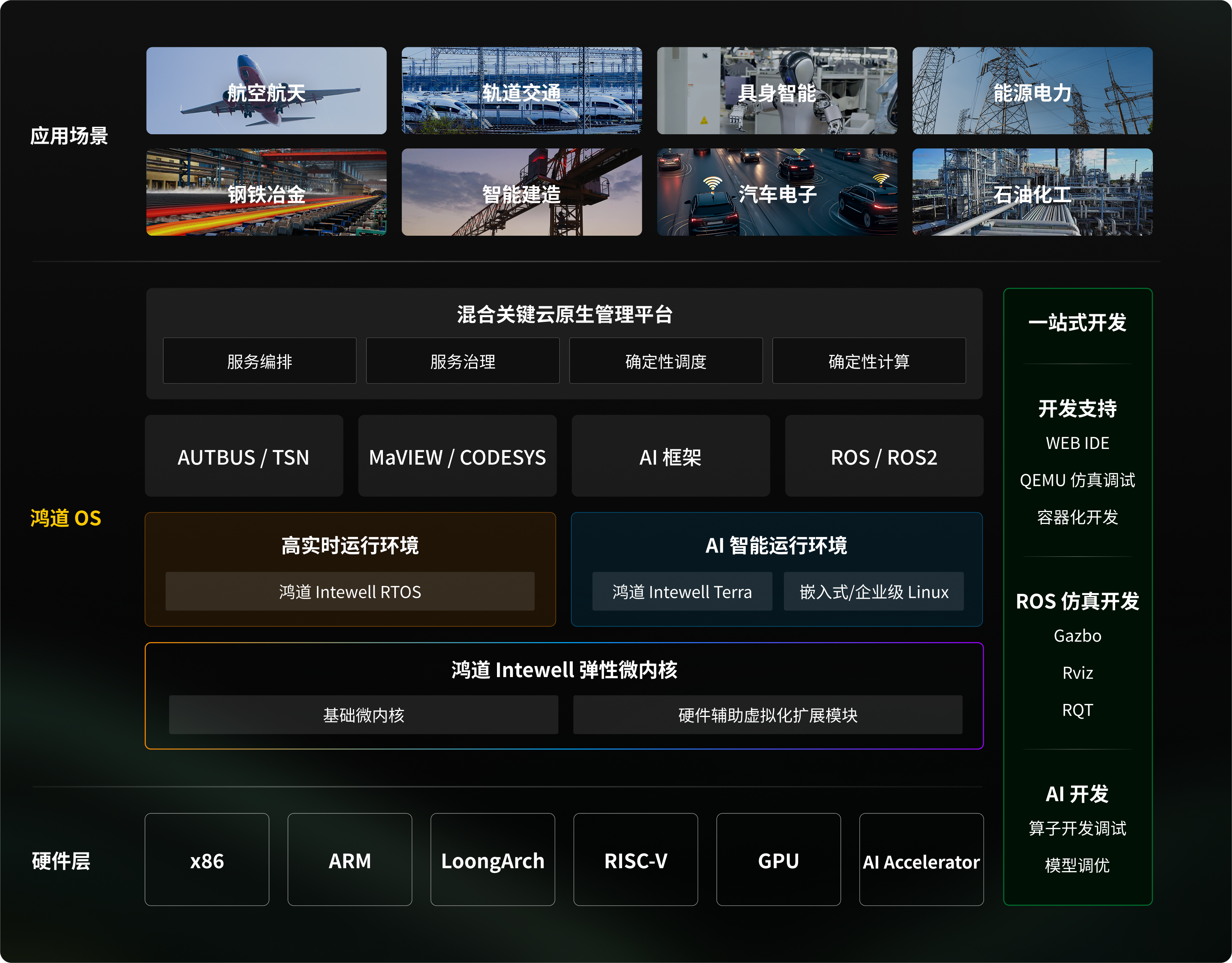This screenshot has height=963, width=1232.
Task: Select the LoongArch hardware box
Action: point(493,859)
